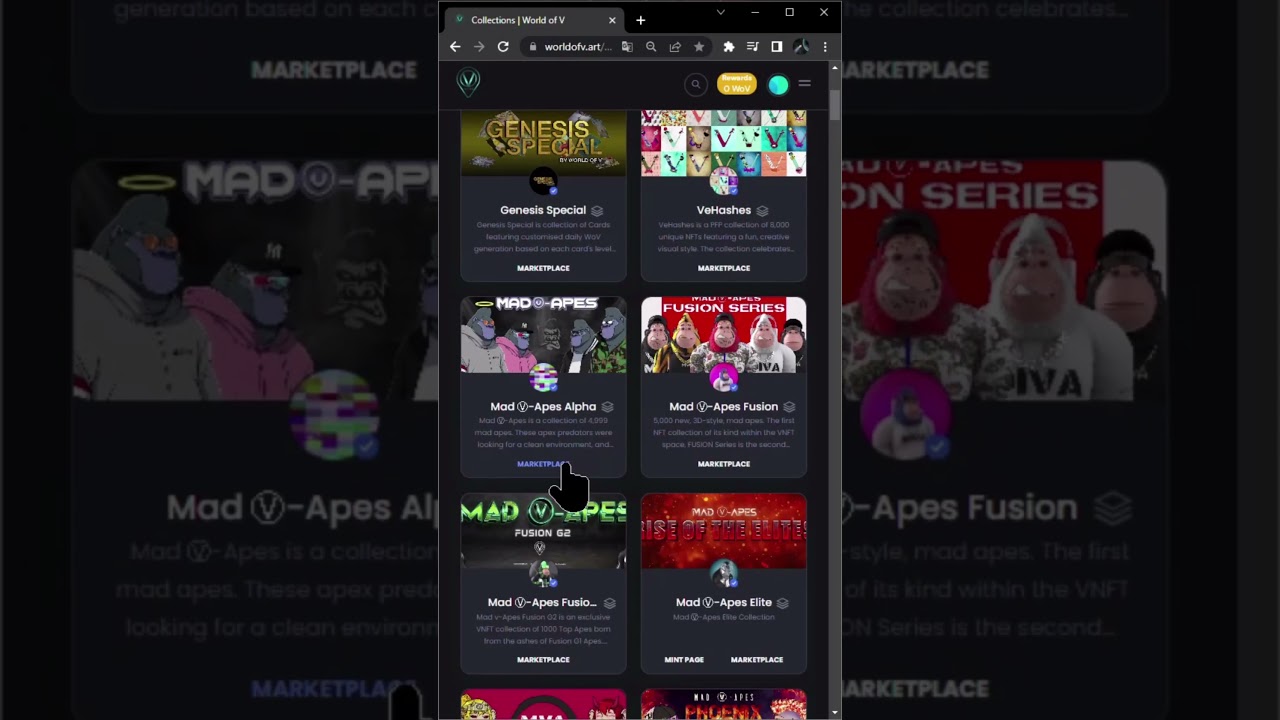Open Marketplace under Mad Ⓥ-Apes Fusion
This screenshot has width=1280, height=720.
[x=724, y=464]
